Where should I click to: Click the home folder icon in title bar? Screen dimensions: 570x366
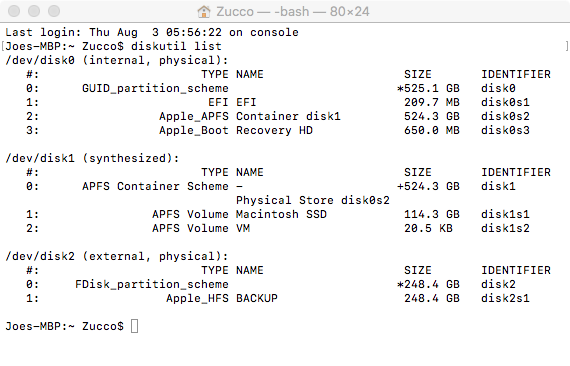204,12
